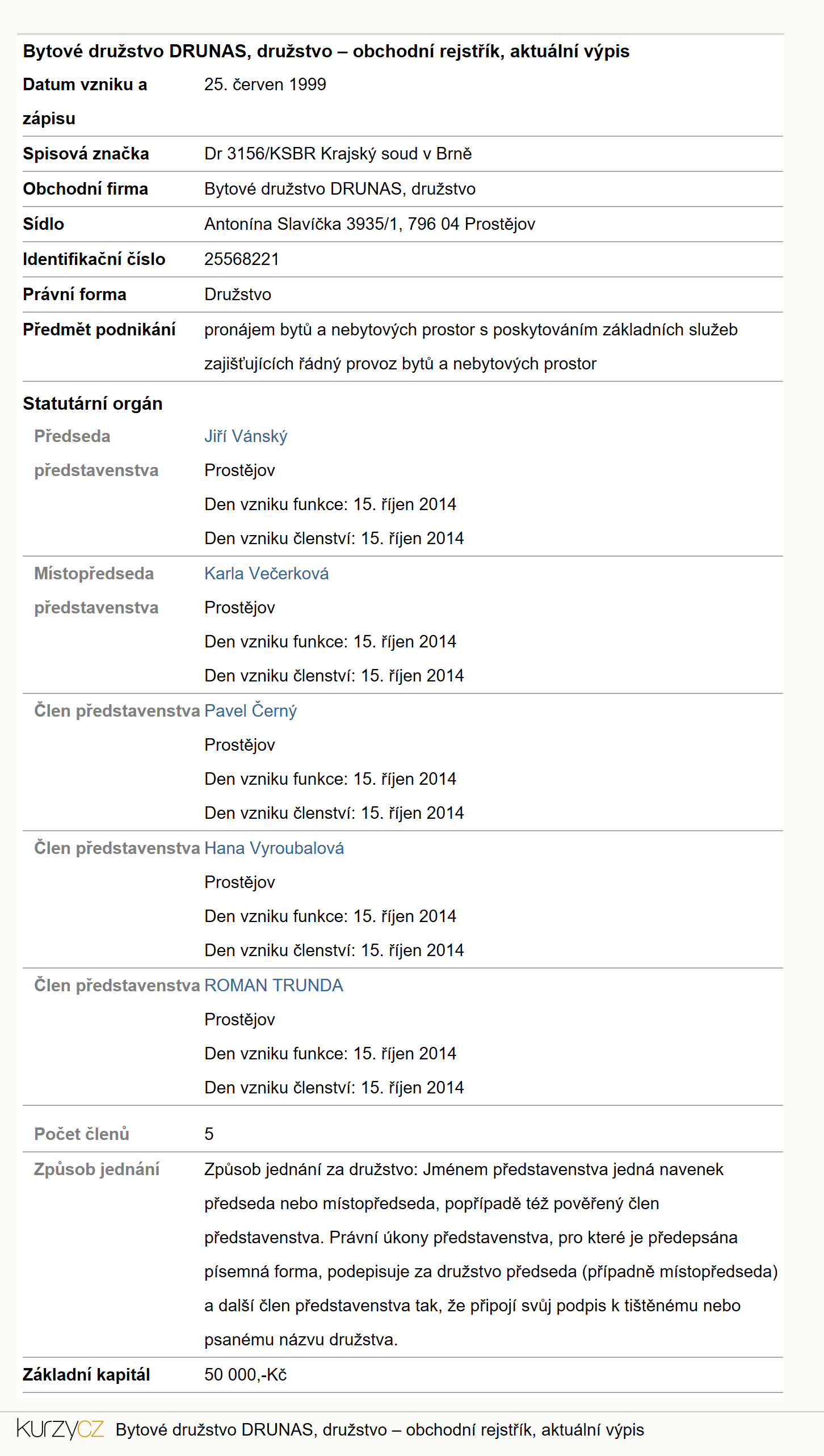Image resolution: width=824 pixels, height=1456 pixels.
Task: Click the Předseda představenstva label
Action: (x=96, y=453)
